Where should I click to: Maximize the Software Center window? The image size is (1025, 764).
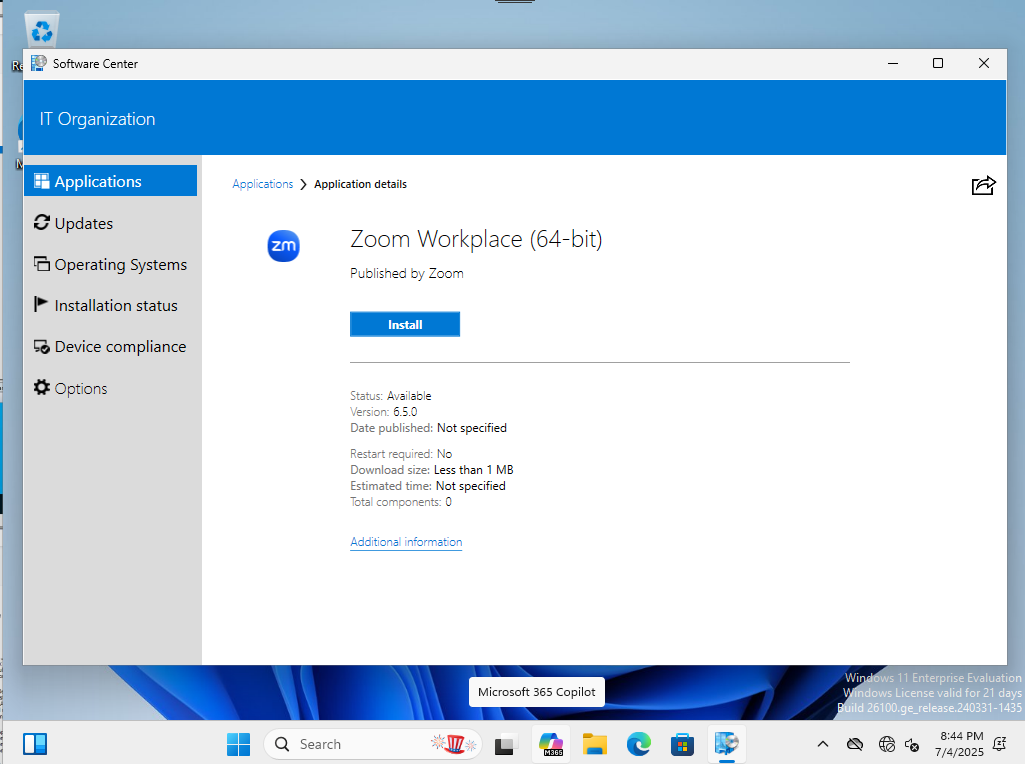[938, 63]
